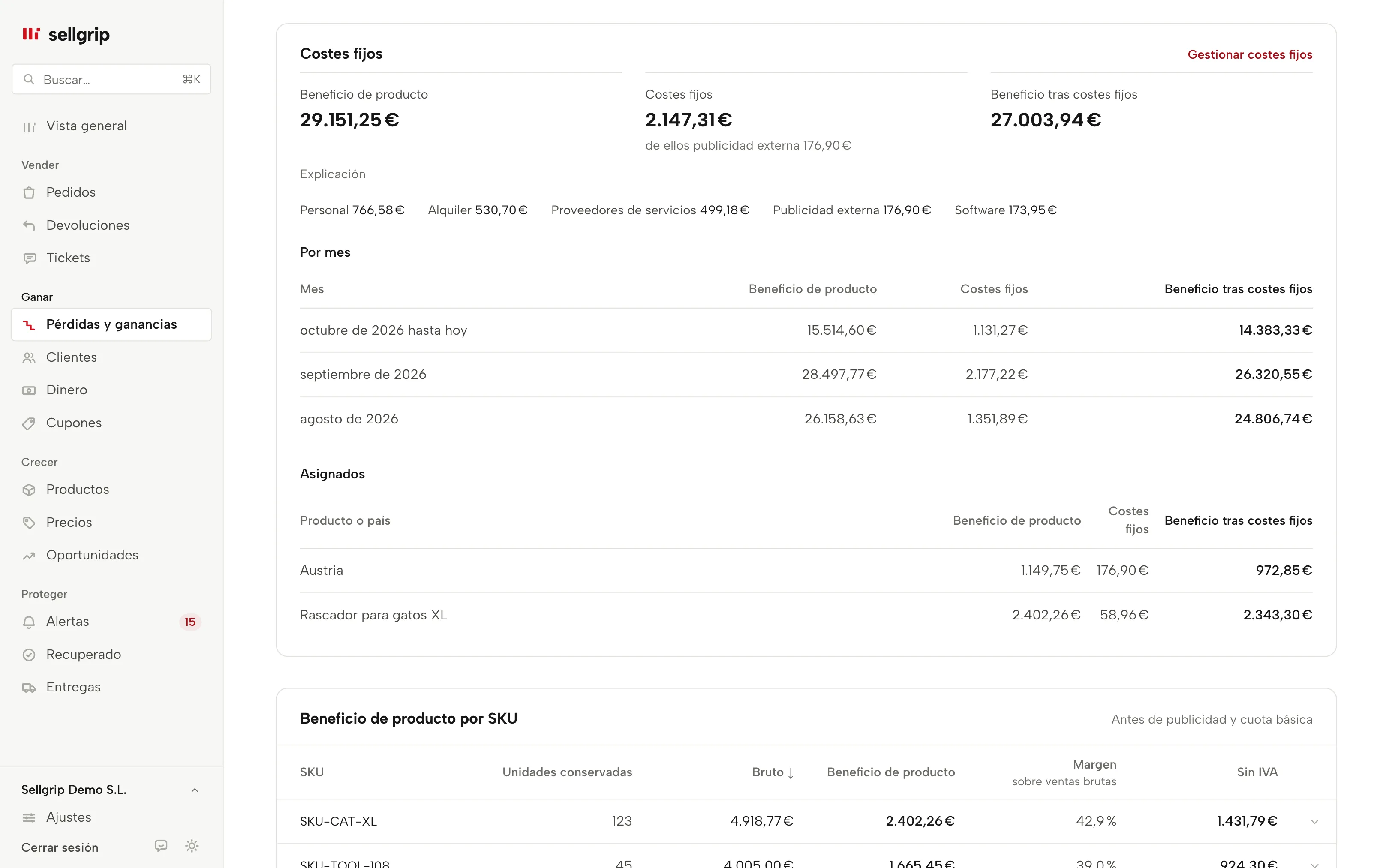Viewport: 1389px width, 868px height.
Task: Click the Entregas truck icon
Action: 29,688
